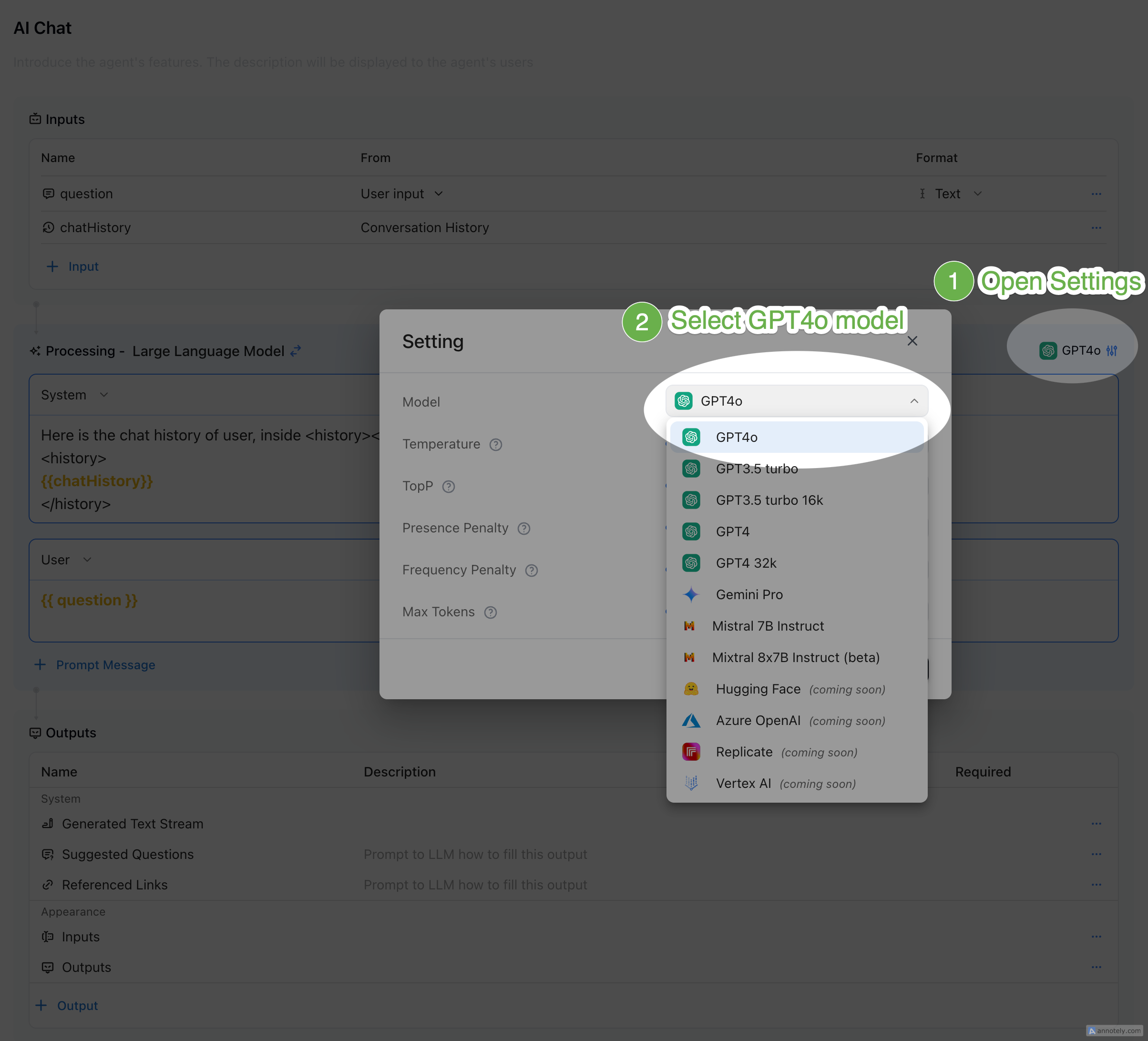The image size is (1148, 1041).
Task: Choose GPT3.5 turbo 16k model option
Action: pyautogui.click(x=769, y=500)
